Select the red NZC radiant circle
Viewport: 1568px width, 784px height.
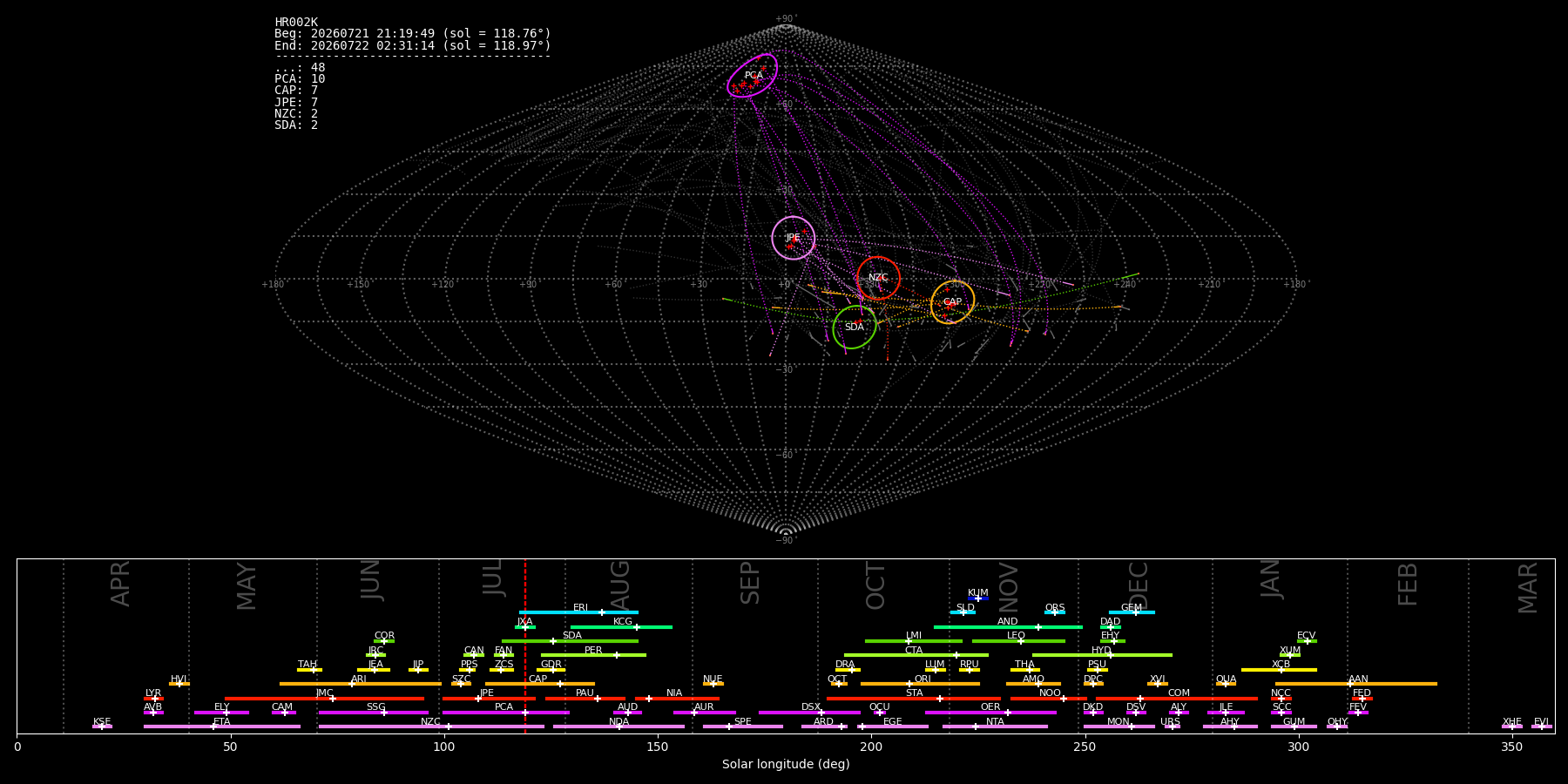click(878, 278)
